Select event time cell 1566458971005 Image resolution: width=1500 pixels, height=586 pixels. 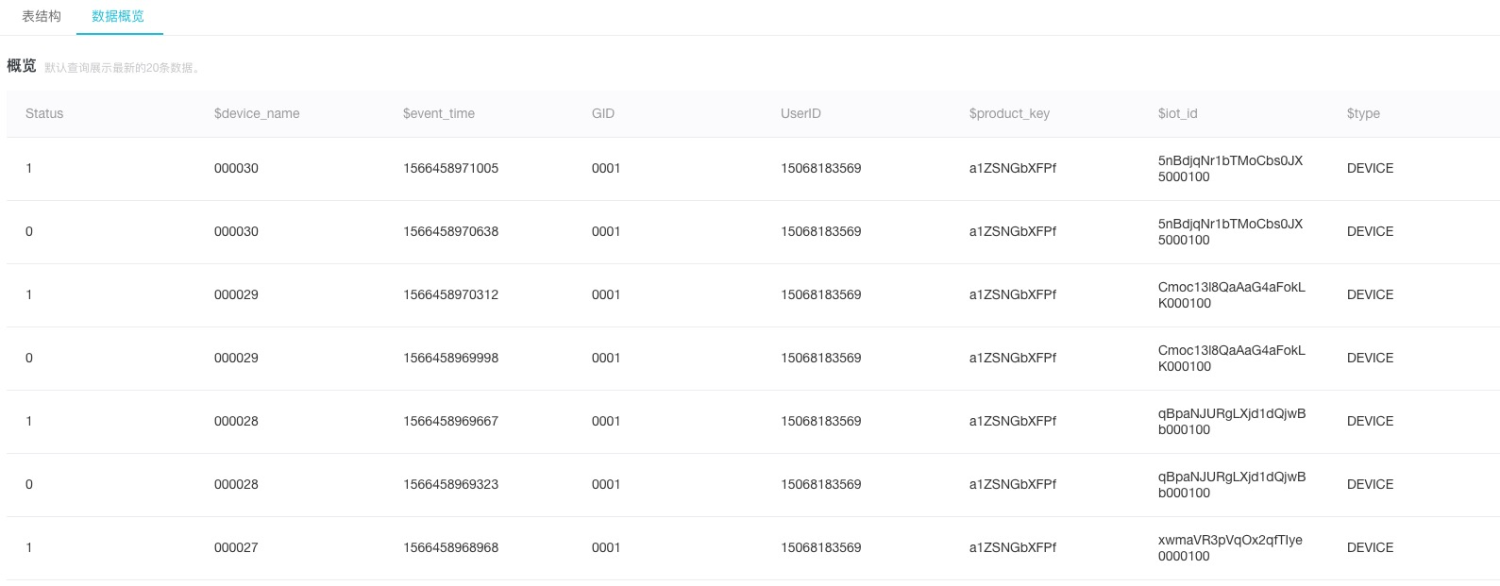tap(451, 169)
